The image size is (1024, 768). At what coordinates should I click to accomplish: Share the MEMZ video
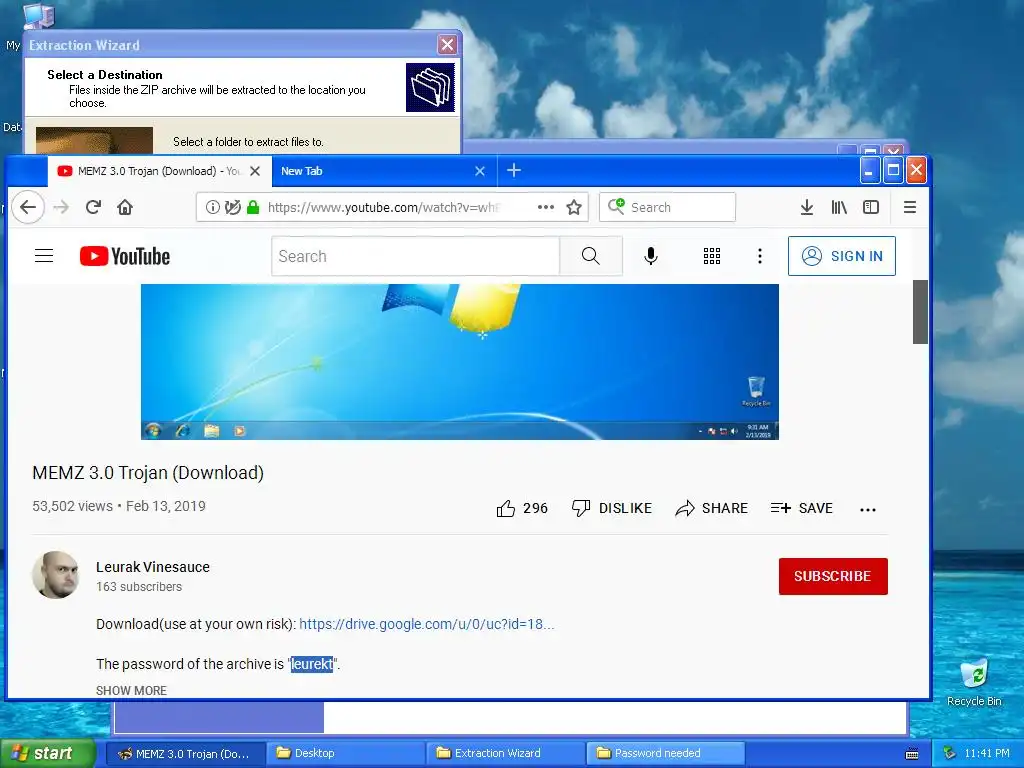point(711,508)
